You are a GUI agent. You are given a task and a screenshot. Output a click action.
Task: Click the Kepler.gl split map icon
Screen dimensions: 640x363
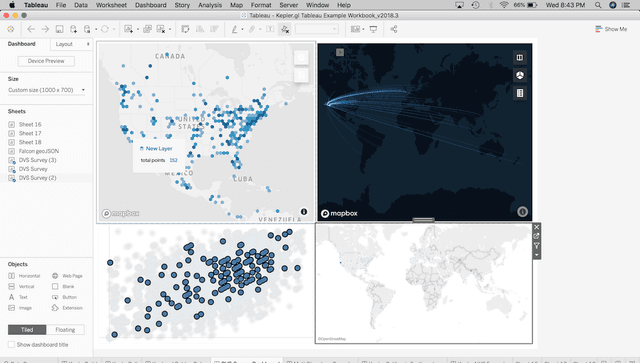point(520,58)
